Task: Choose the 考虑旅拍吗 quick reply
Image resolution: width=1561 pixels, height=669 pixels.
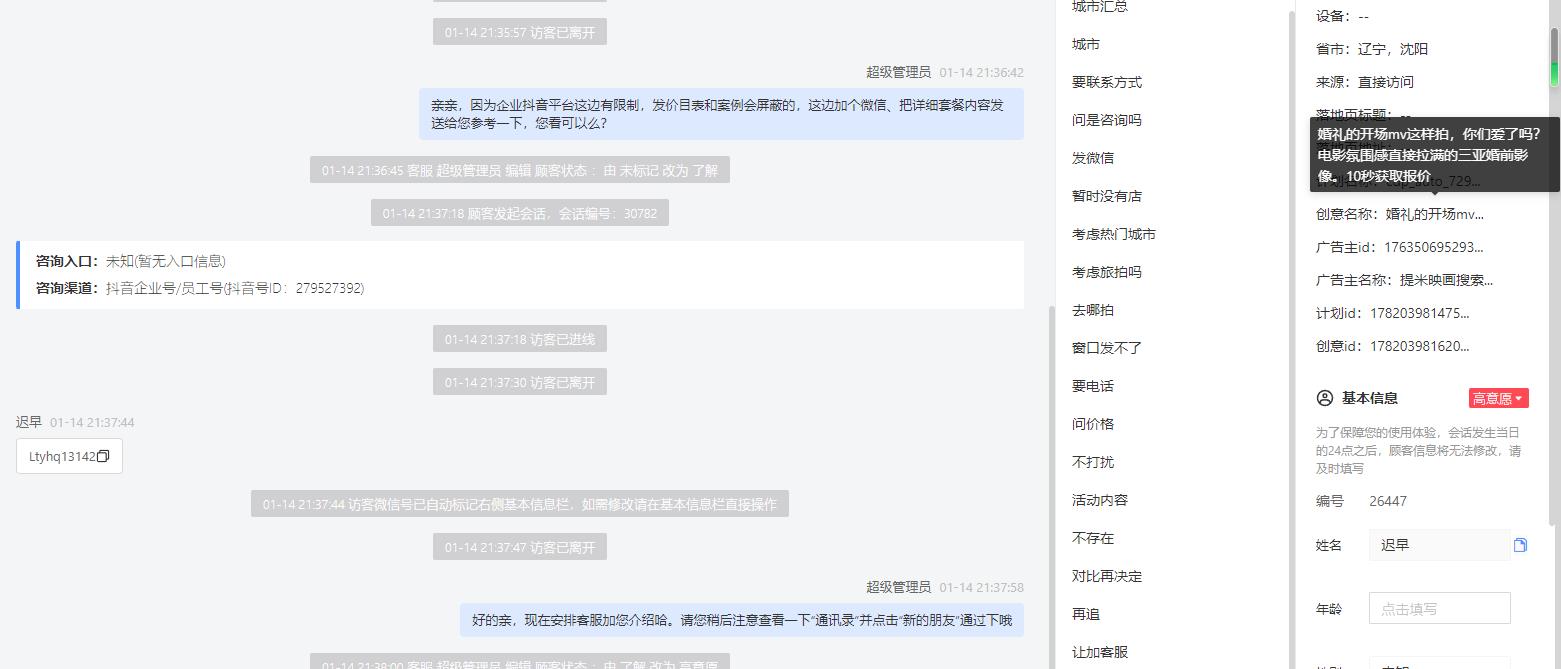Action: [1107, 272]
